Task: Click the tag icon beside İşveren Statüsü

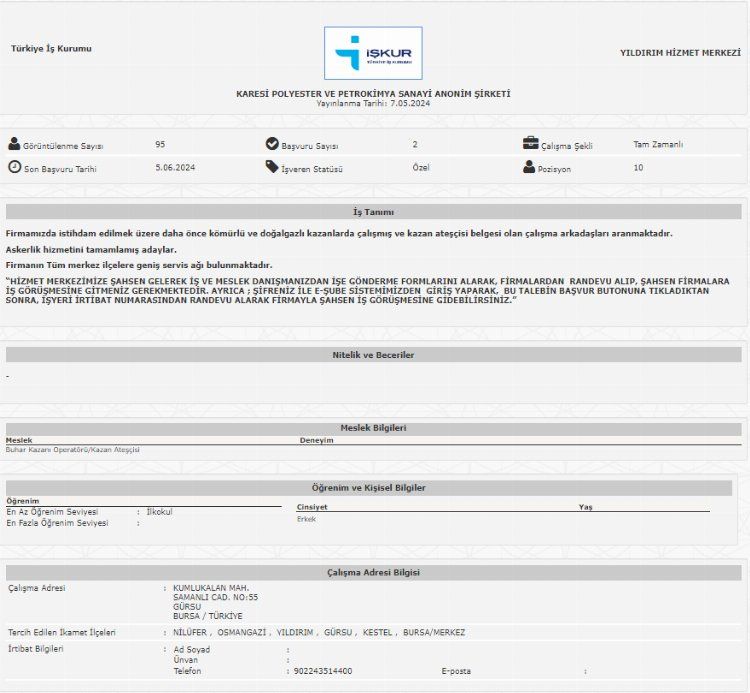Action: [272, 167]
